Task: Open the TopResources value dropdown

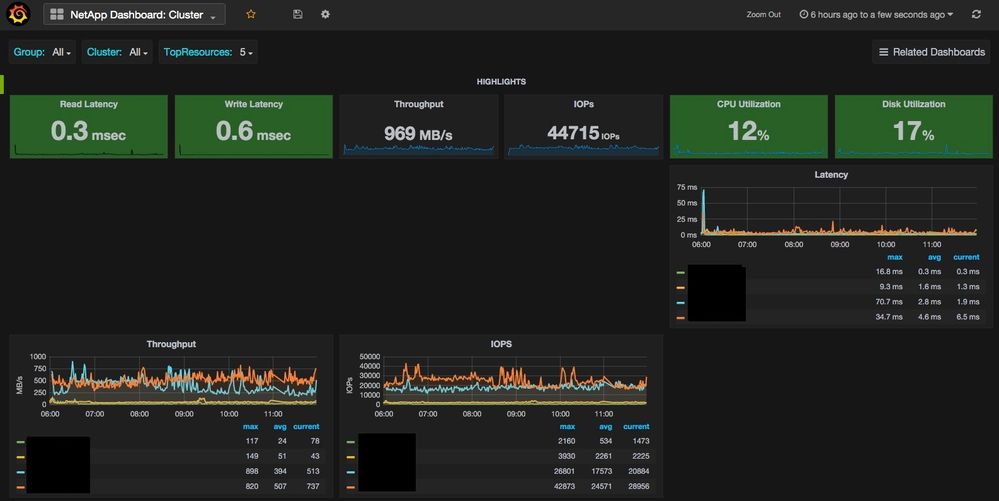Action: coord(245,52)
